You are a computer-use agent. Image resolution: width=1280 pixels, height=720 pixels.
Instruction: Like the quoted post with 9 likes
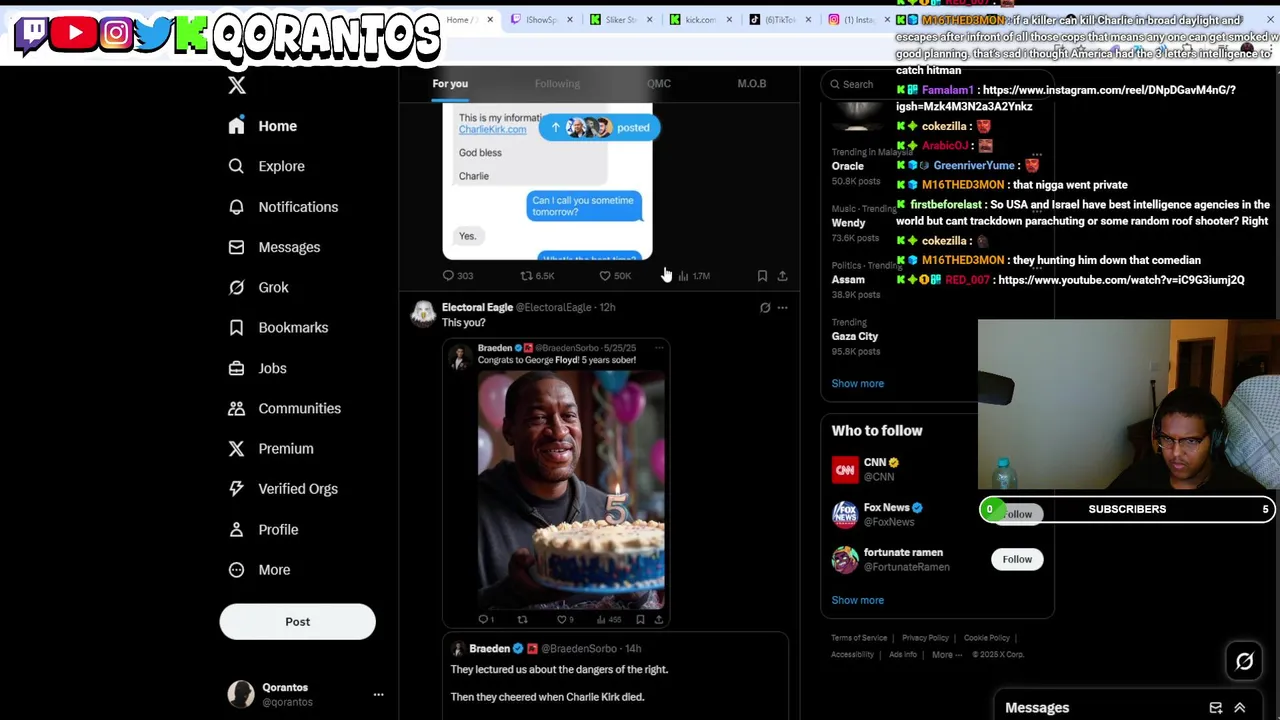(565, 620)
